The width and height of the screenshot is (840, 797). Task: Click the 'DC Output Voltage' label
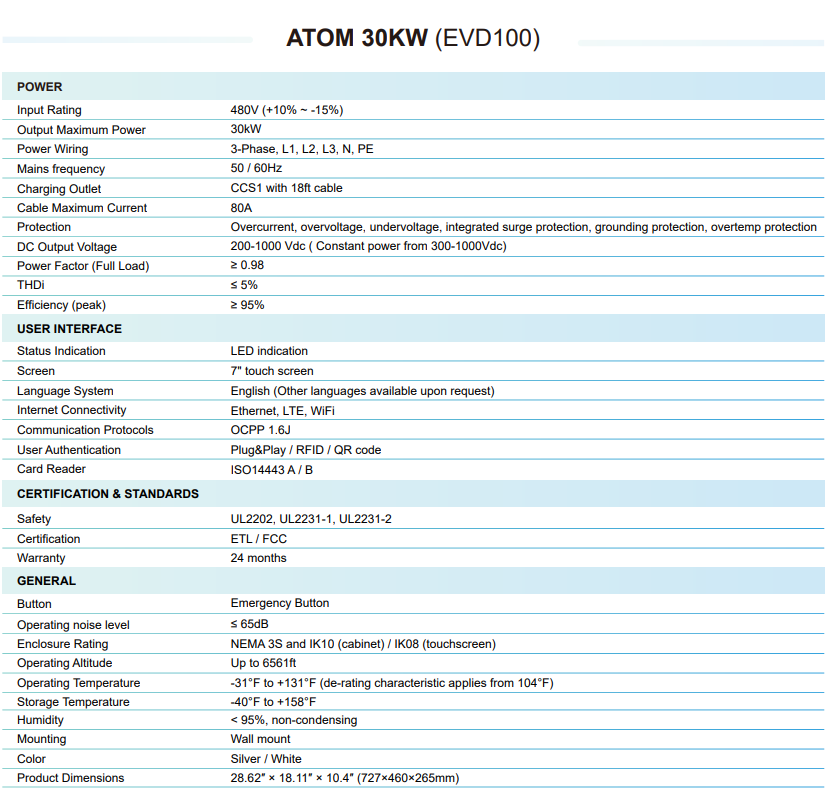pos(67,247)
